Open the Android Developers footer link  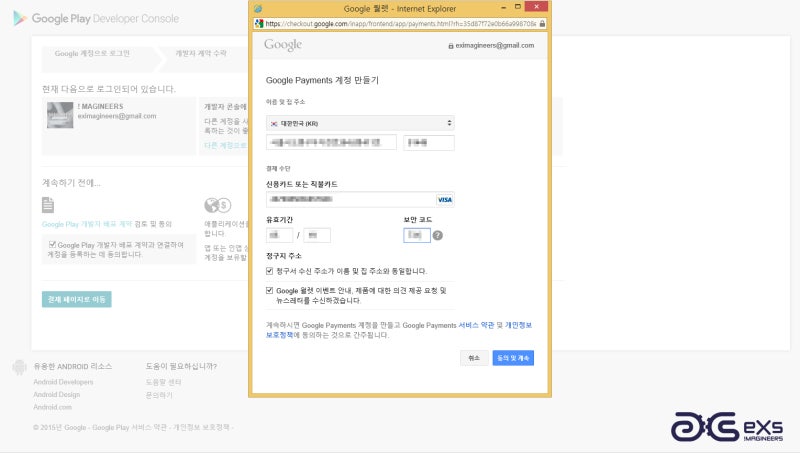tap(63, 382)
